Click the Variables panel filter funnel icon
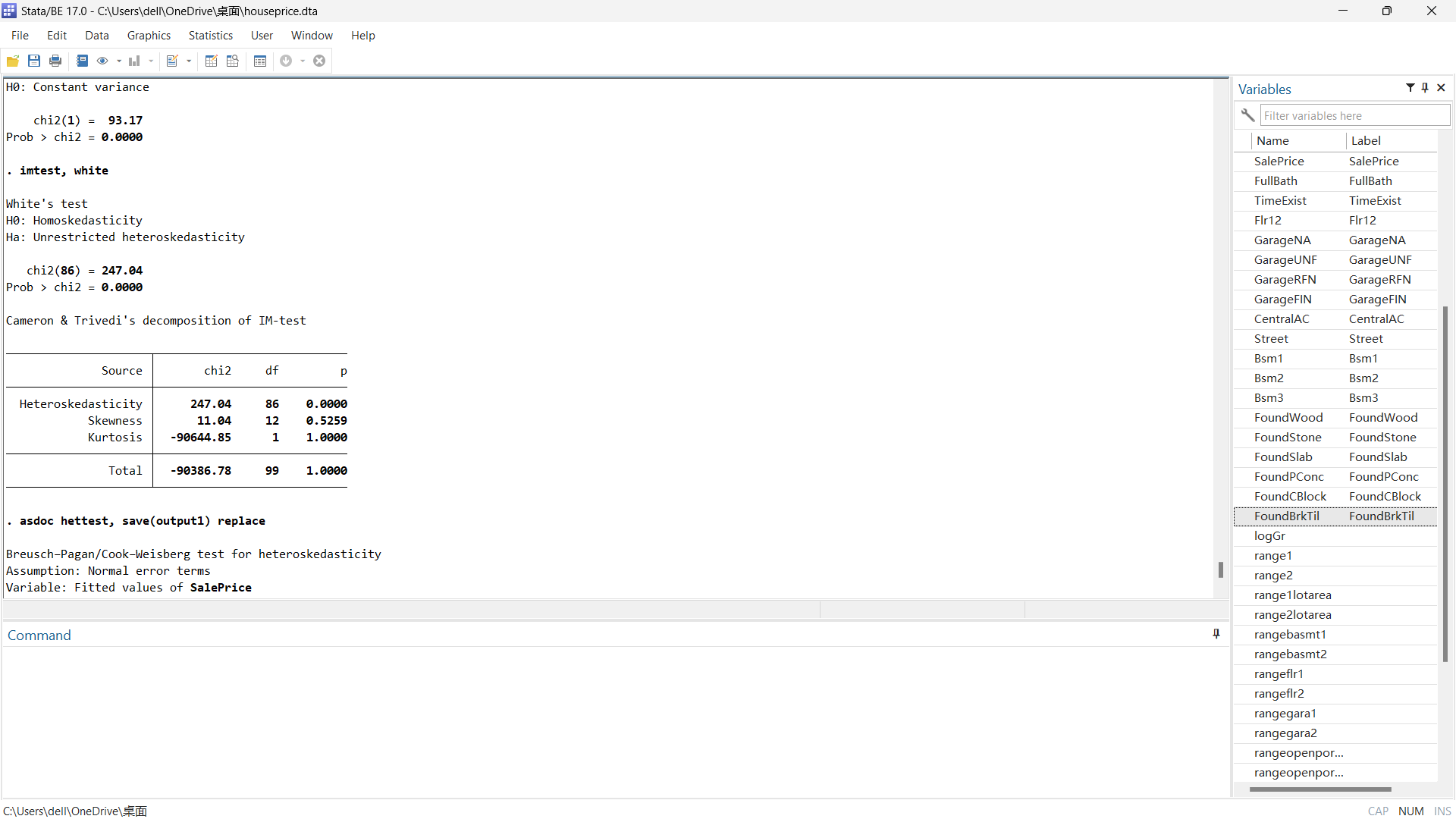 (x=1410, y=88)
